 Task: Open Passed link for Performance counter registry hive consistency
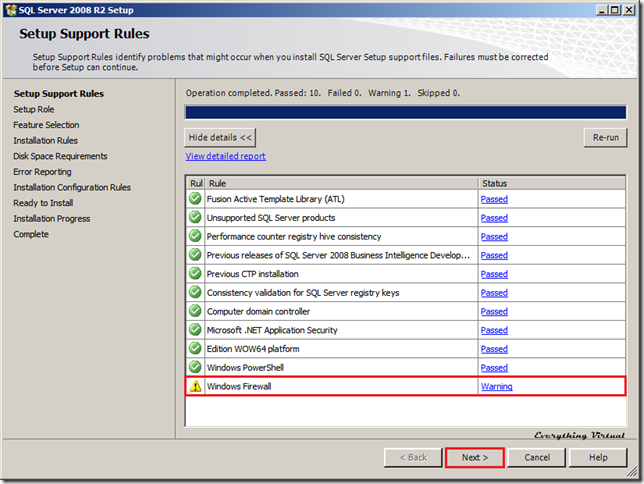(494, 237)
